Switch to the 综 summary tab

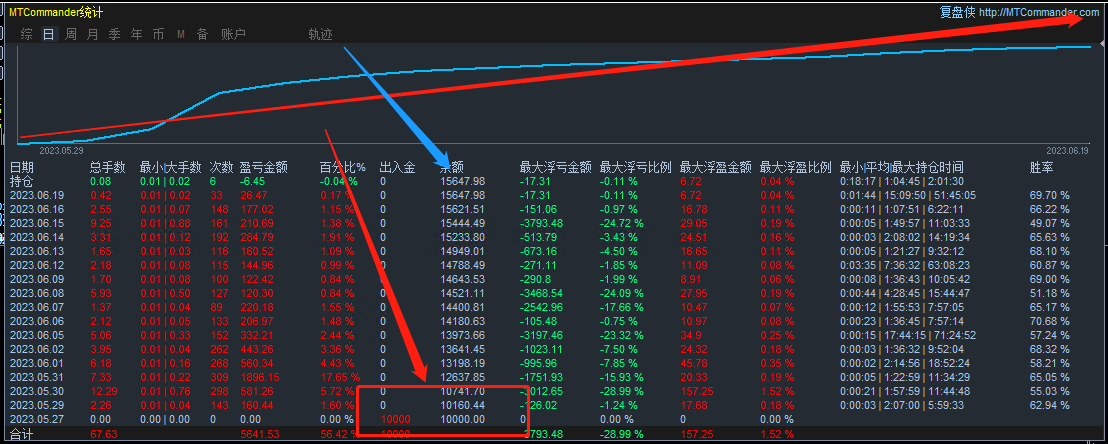point(27,34)
